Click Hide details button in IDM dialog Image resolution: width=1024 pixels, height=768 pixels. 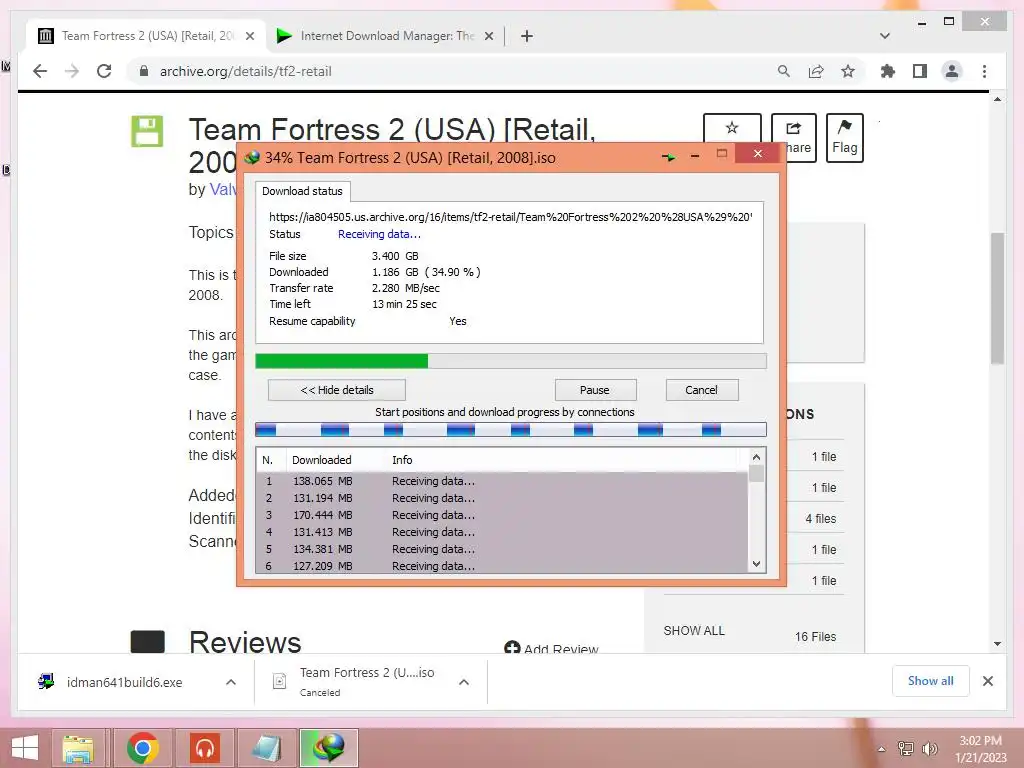pos(336,390)
